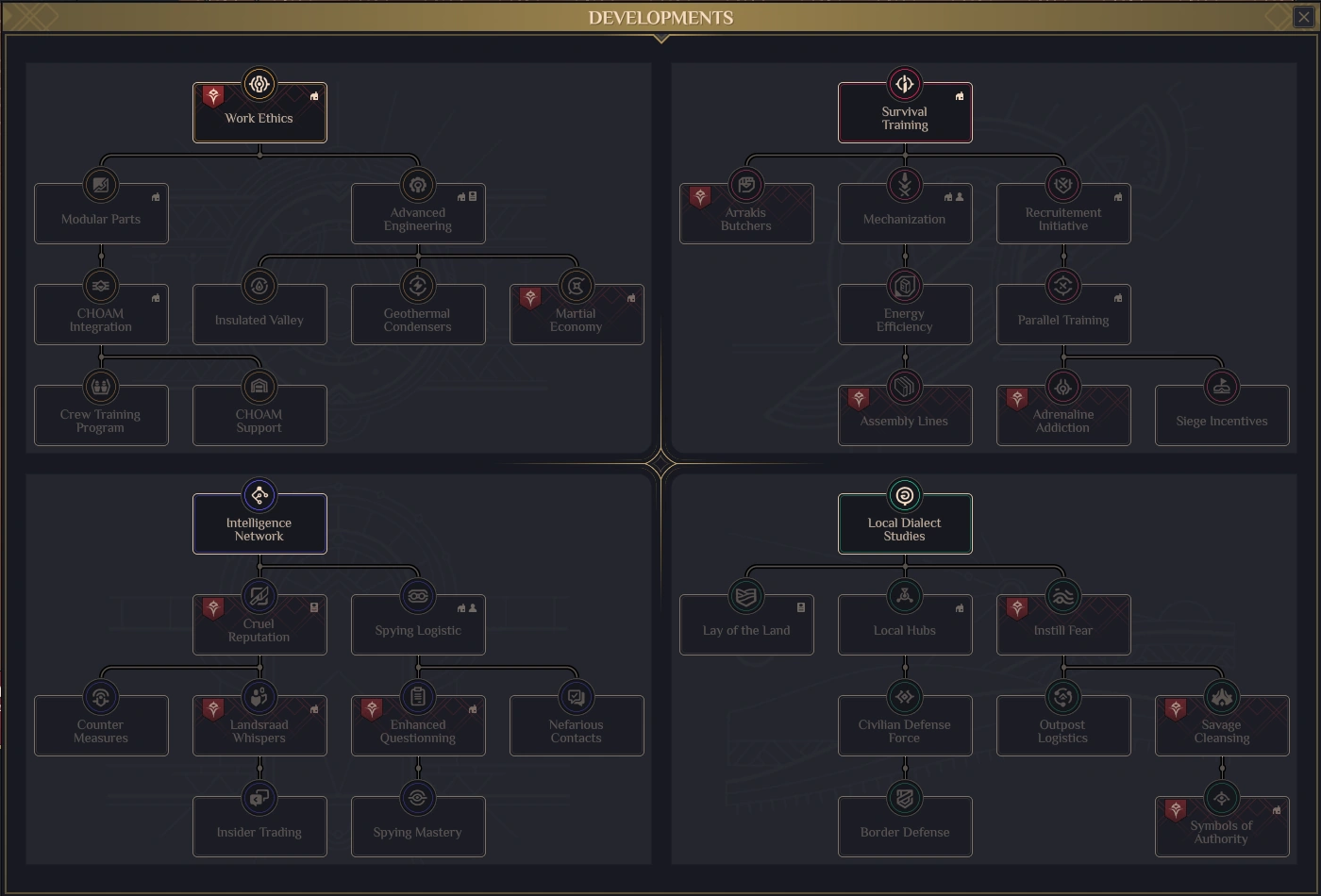Click the Local Hubs round icon
The height and width of the screenshot is (896, 1321).
(x=905, y=596)
